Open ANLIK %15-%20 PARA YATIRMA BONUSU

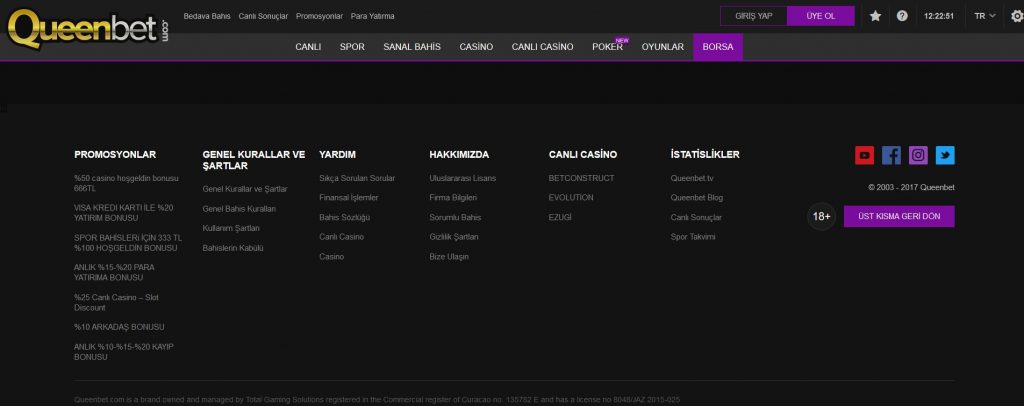(114, 272)
